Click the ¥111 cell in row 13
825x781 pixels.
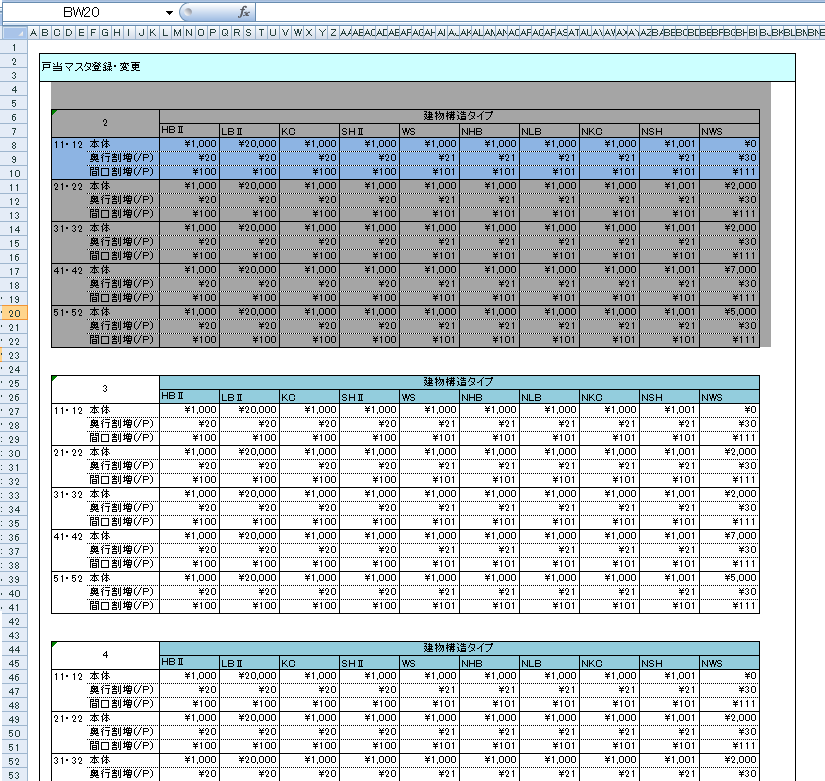[x=729, y=214]
